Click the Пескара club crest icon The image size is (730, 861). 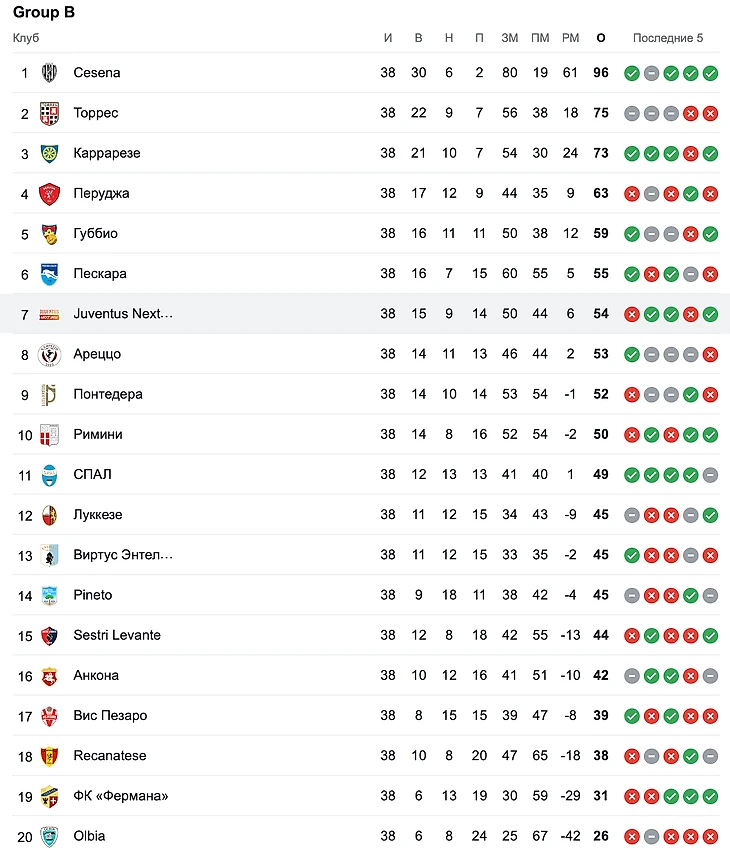(49, 274)
